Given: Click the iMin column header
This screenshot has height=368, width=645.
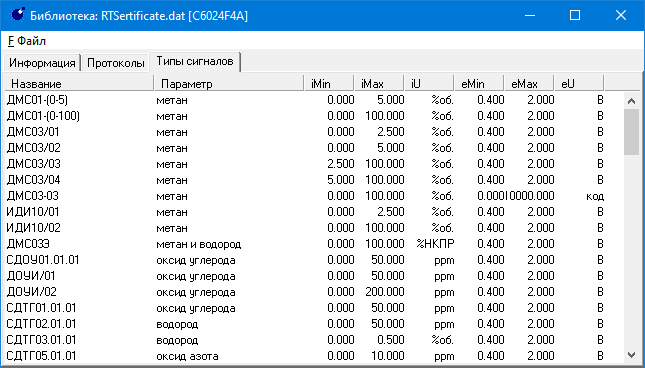Looking at the screenshot, I should point(329,83).
